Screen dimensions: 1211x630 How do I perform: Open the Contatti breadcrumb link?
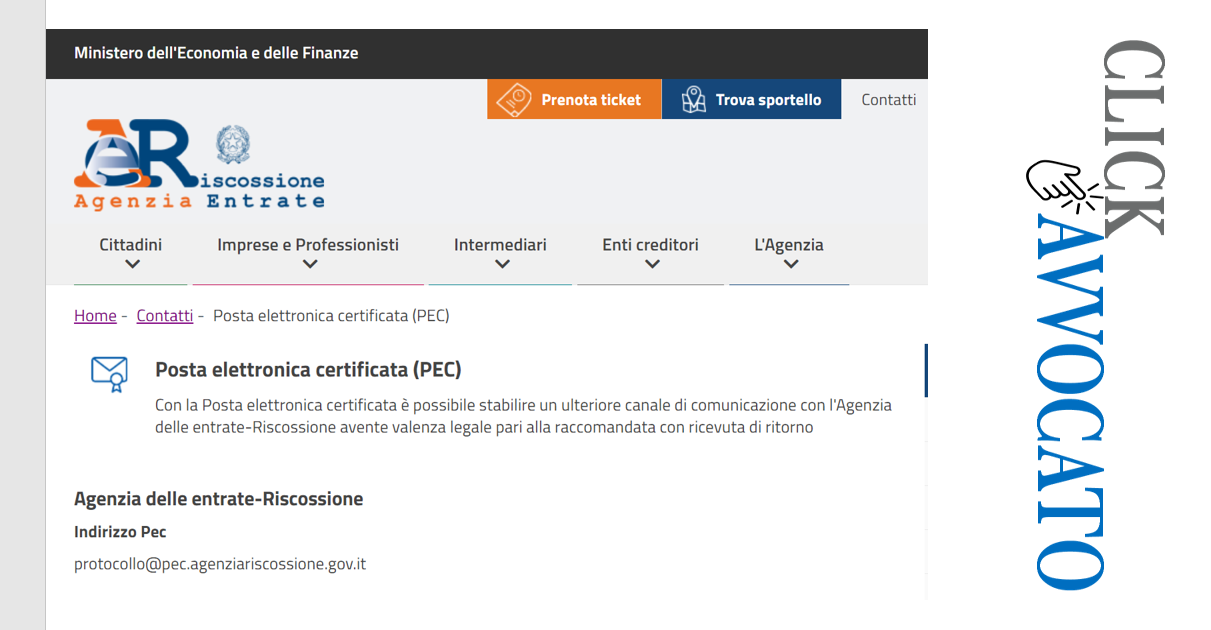[x=165, y=316]
